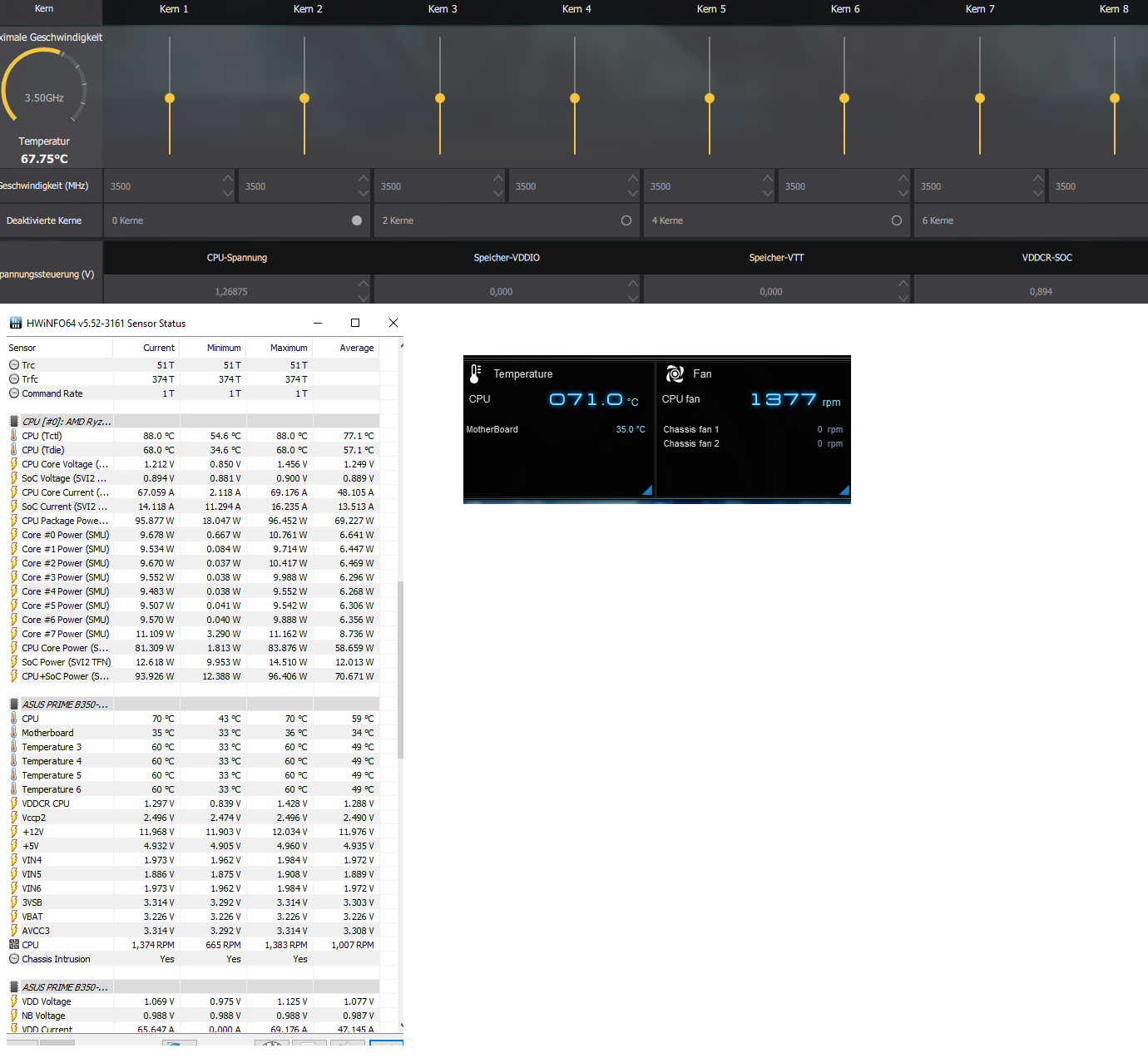The width and height of the screenshot is (1148, 1058).
Task: Click the fan icon beside CPU RPM row
Action: 14,945
